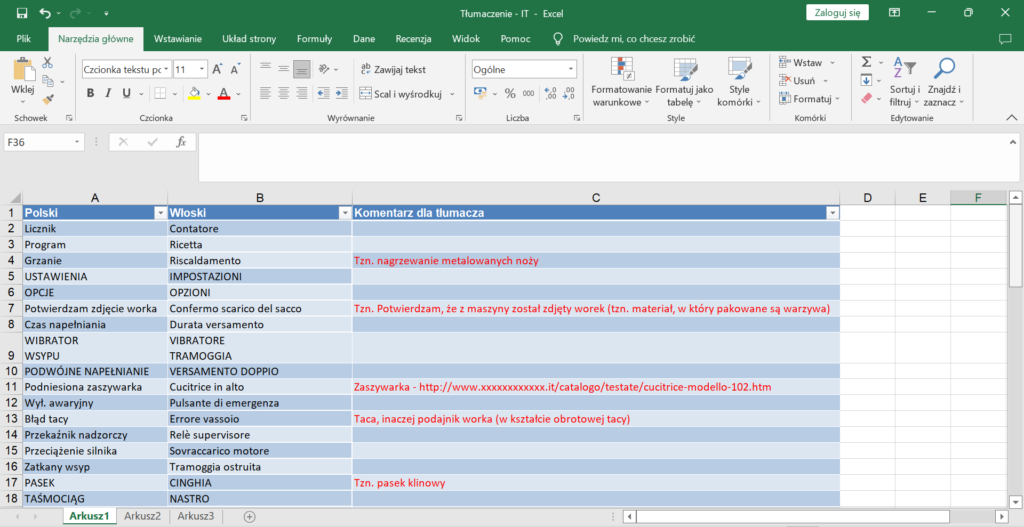
Task: Change text orientation with the angled icon
Action: tap(324, 69)
